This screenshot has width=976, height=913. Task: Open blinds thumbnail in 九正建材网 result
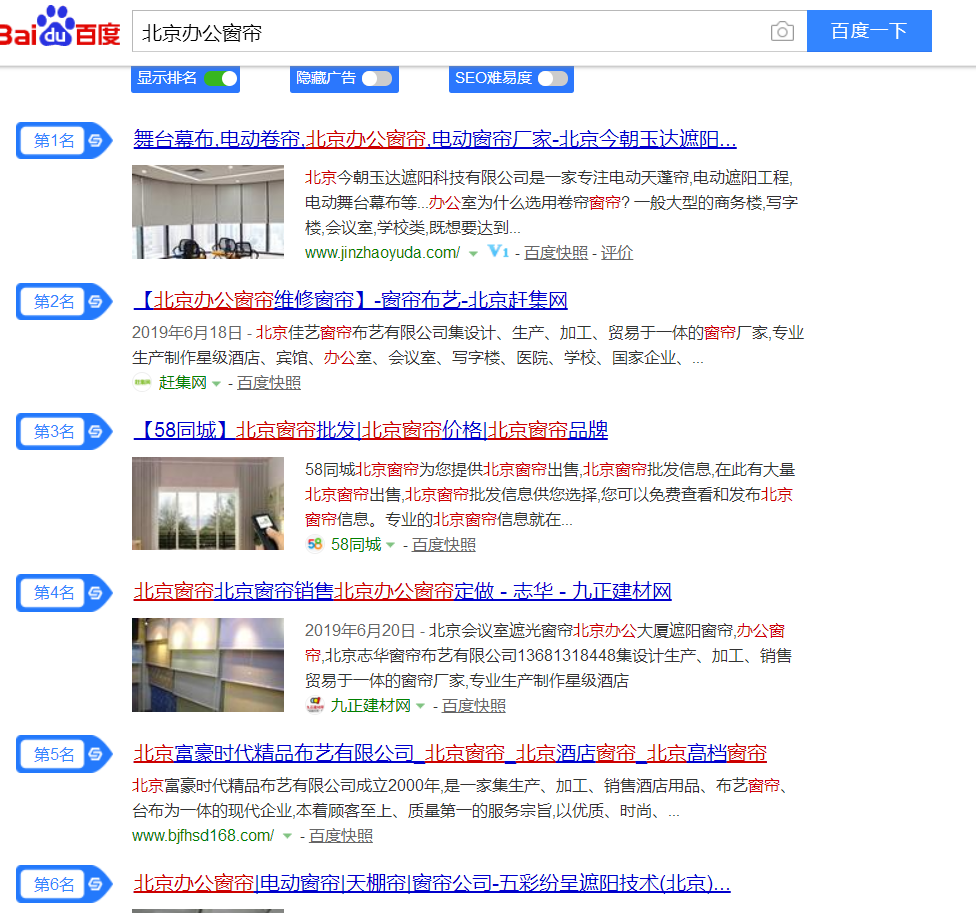click(208, 665)
